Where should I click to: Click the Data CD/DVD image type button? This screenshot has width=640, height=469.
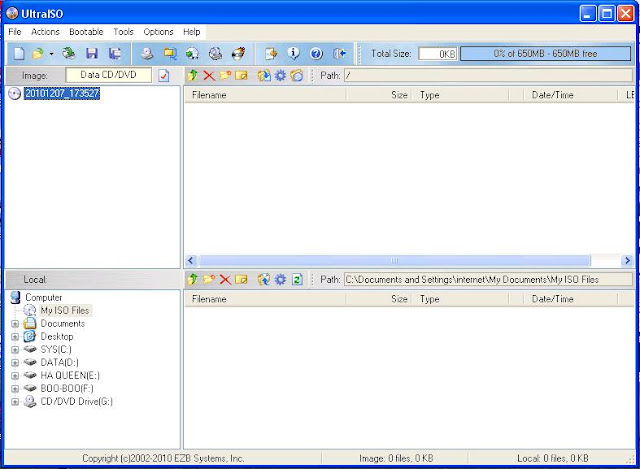pyautogui.click(x=108, y=75)
